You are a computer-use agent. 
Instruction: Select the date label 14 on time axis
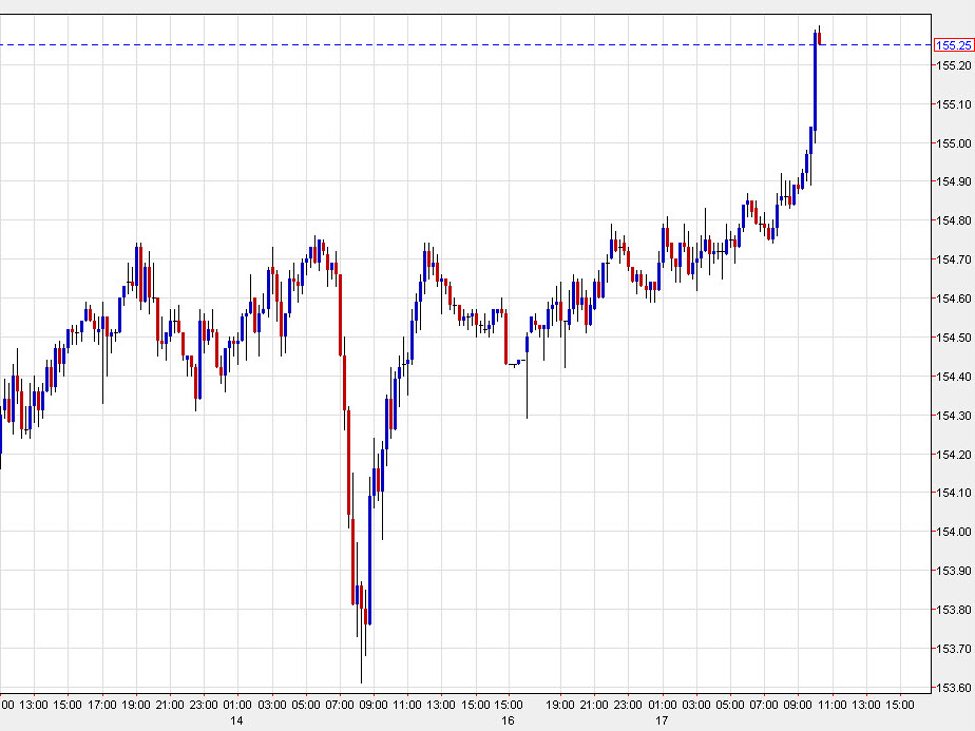tap(236, 720)
